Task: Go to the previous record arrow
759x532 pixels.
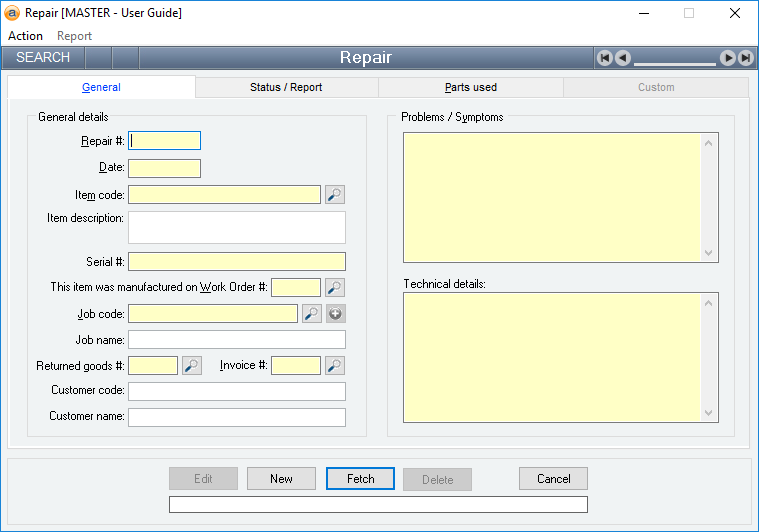Action: [622, 58]
